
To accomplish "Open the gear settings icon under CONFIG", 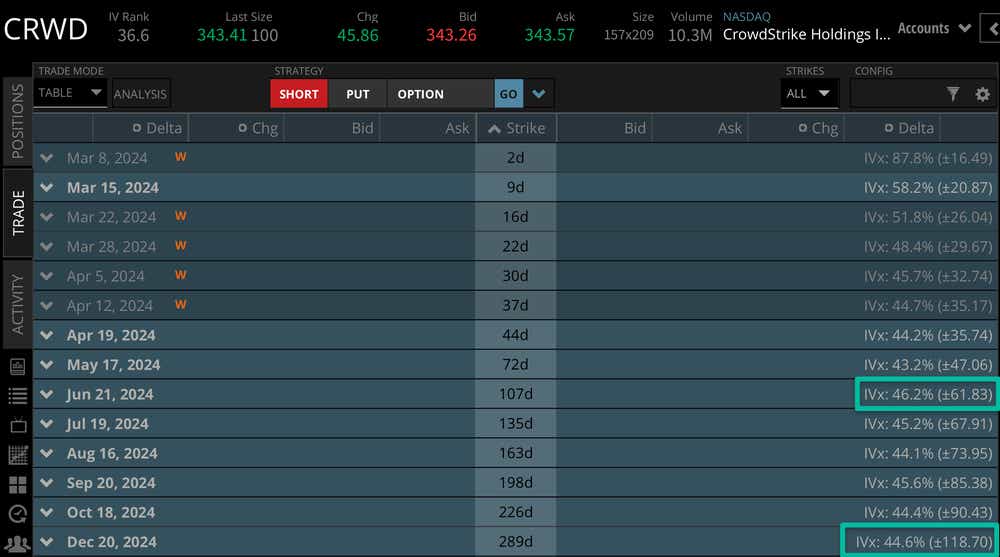I will coord(983,94).
